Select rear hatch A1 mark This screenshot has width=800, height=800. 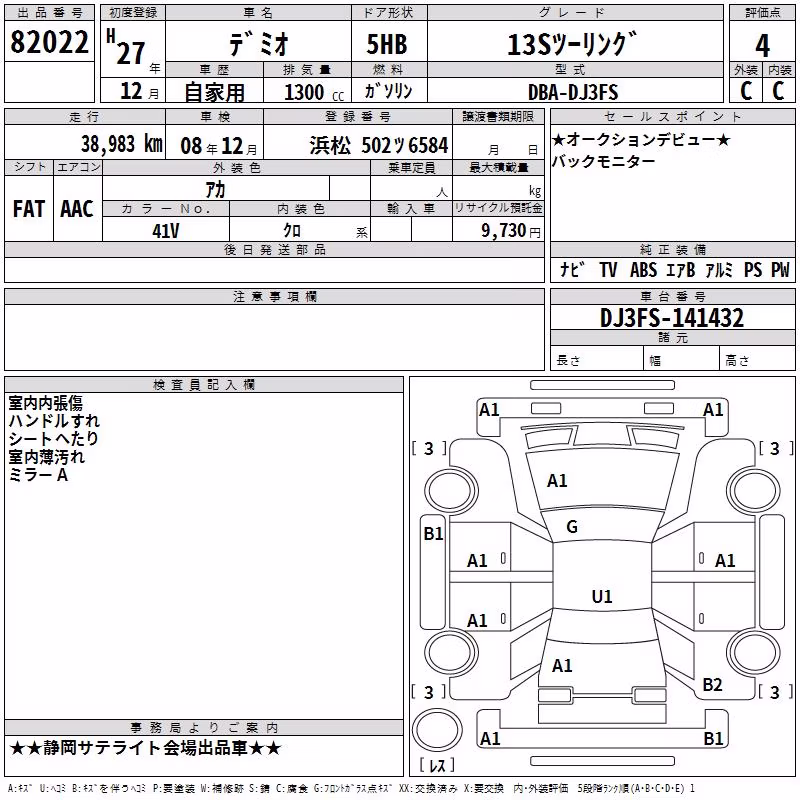click(562, 665)
